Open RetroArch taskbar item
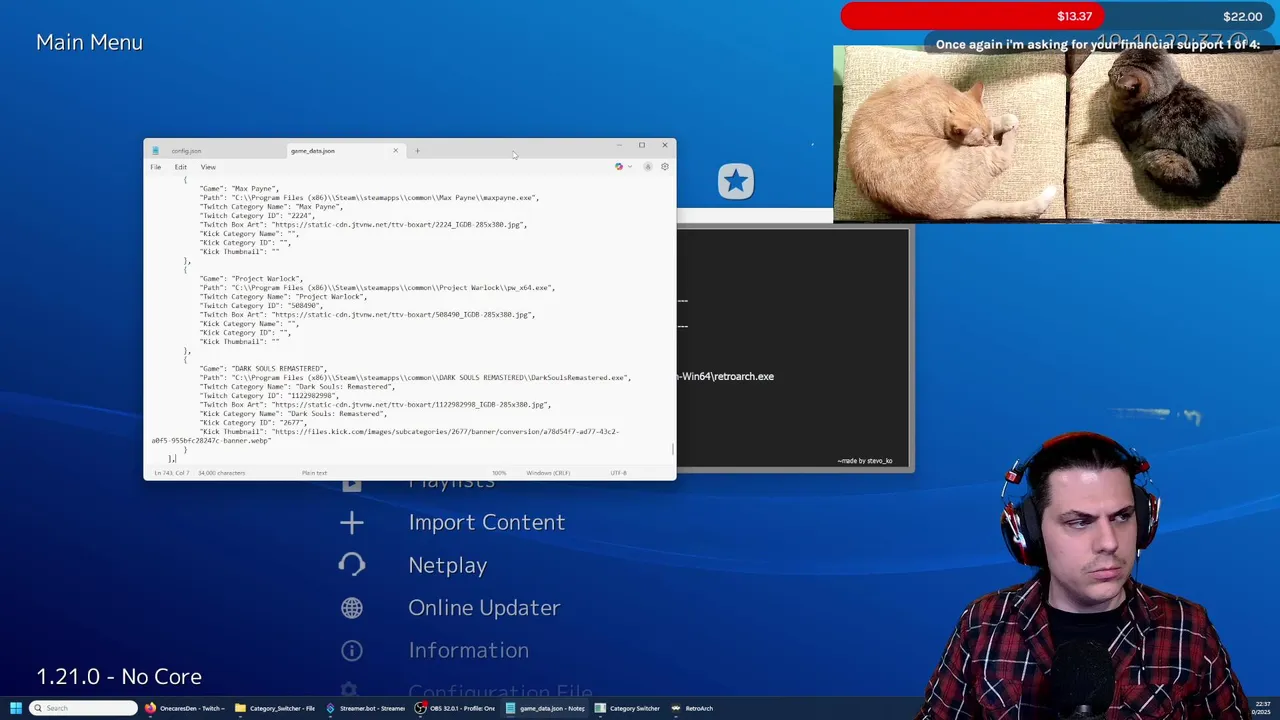1280x720 pixels. (x=692, y=708)
